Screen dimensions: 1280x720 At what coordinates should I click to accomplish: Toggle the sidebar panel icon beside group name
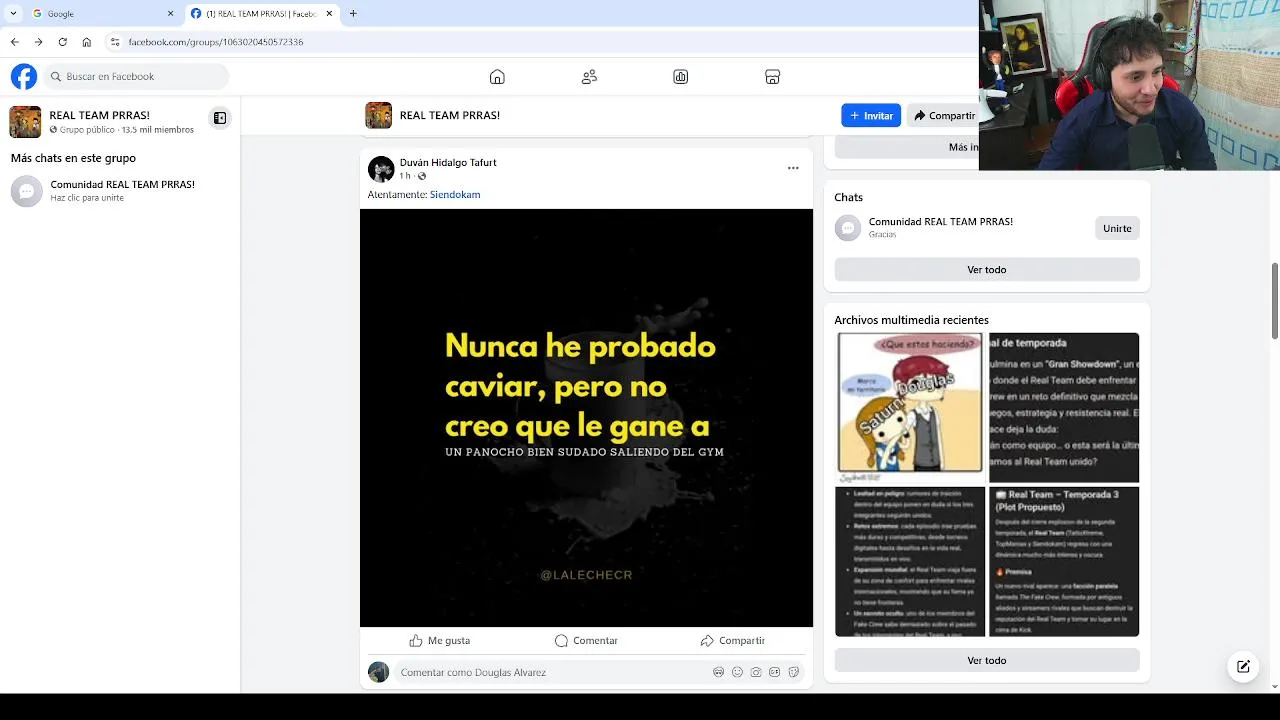tap(220, 118)
